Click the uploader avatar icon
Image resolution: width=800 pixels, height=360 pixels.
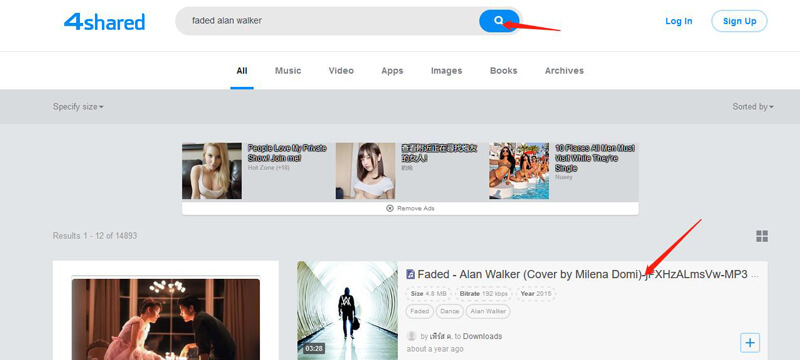coord(411,336)
